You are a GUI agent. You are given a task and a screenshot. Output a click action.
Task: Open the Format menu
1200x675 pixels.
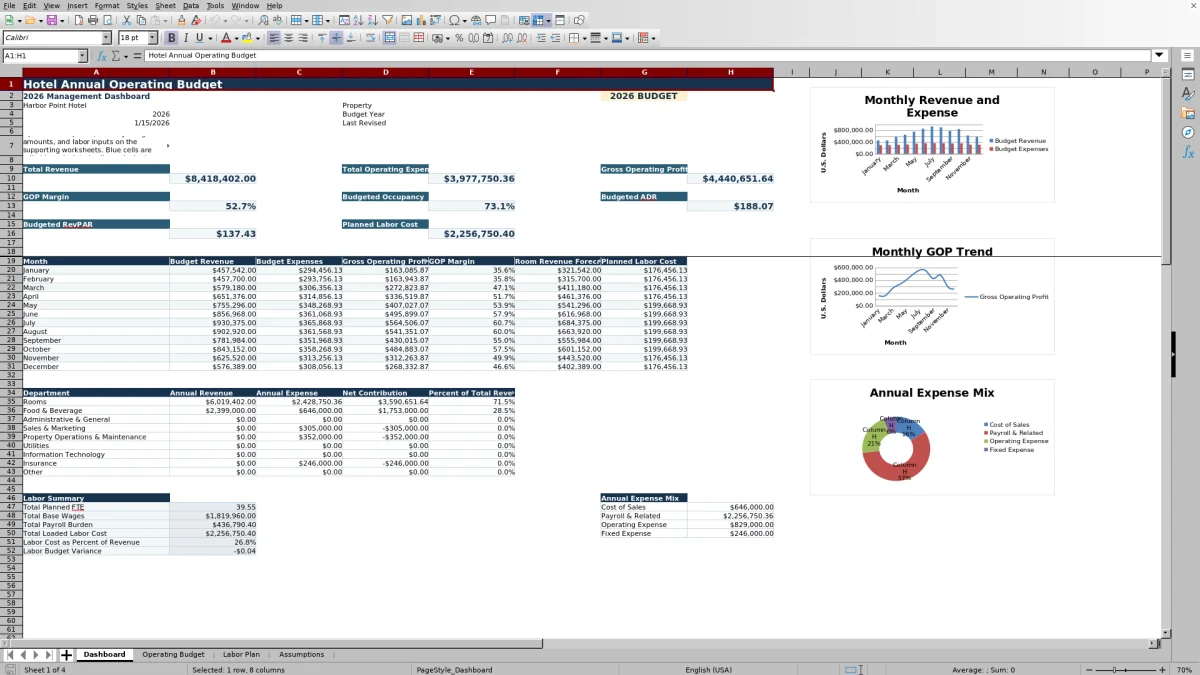pos(107,5)
